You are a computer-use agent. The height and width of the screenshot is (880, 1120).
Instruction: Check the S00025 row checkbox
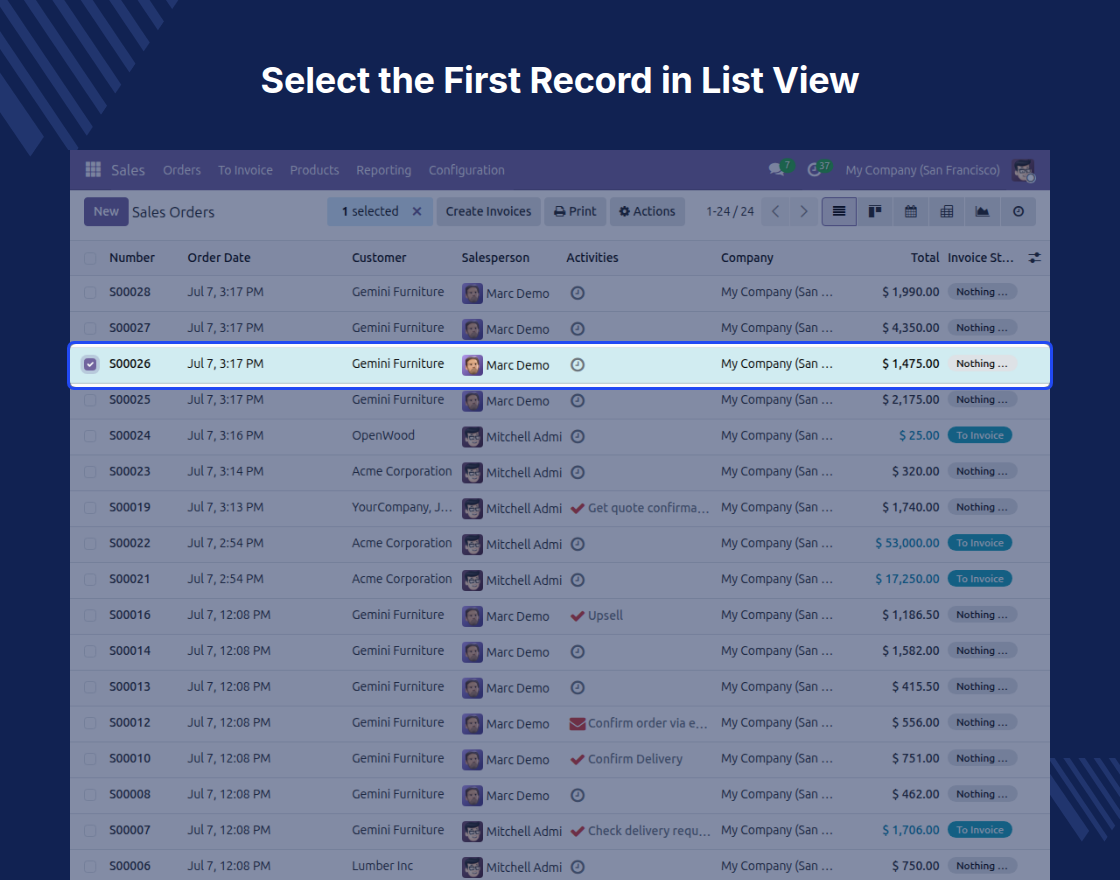(90, 400)
